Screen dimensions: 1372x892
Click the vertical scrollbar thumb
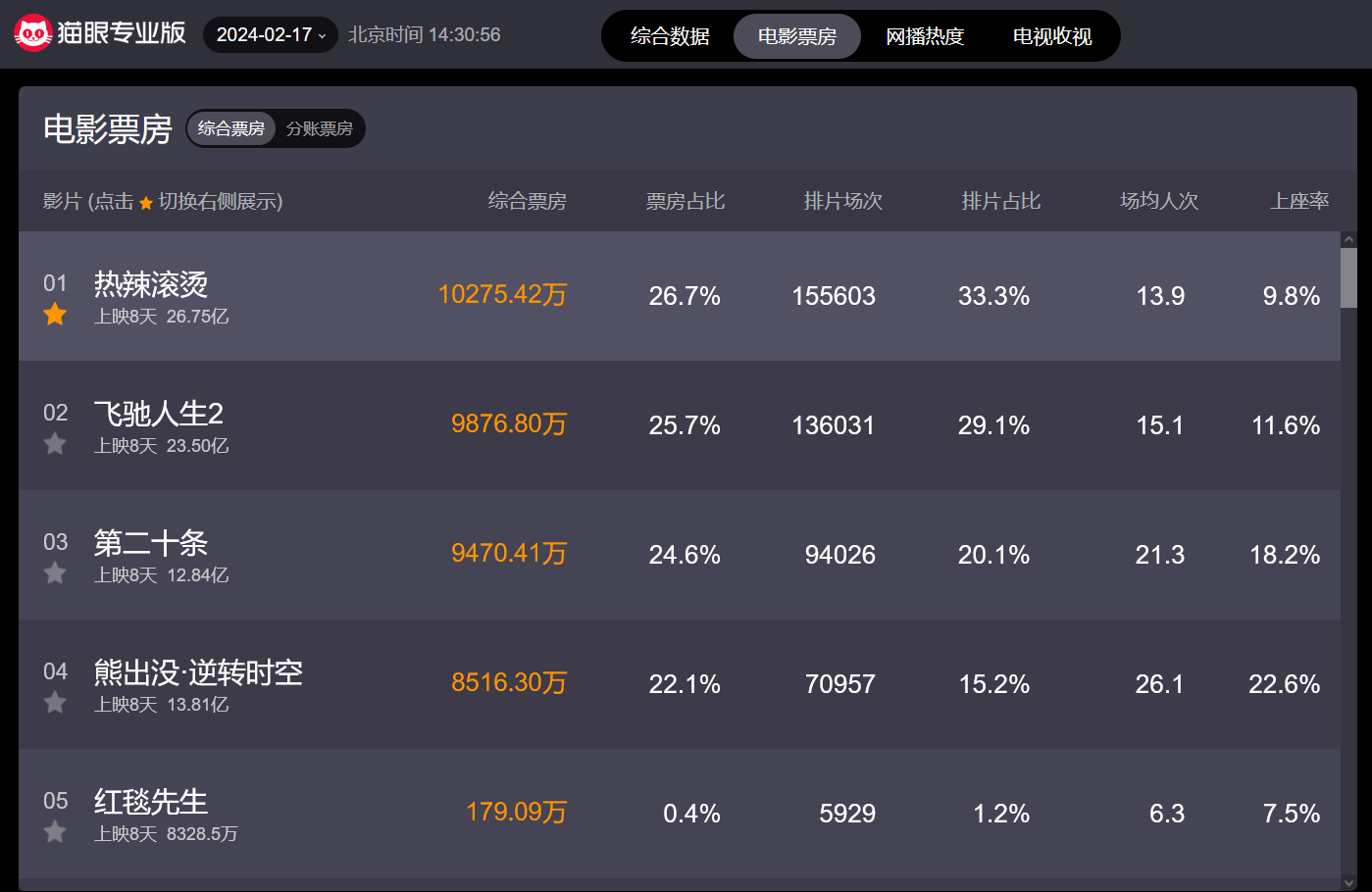(x=1349, y=277)
